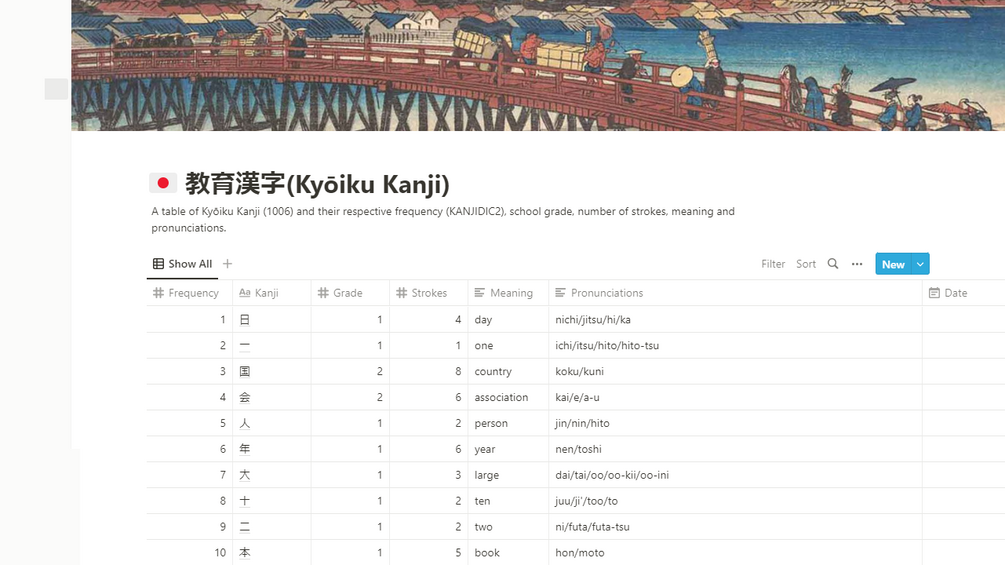
Task: Select the 'association' meaning cell
Action: click(x=508, y=397)
